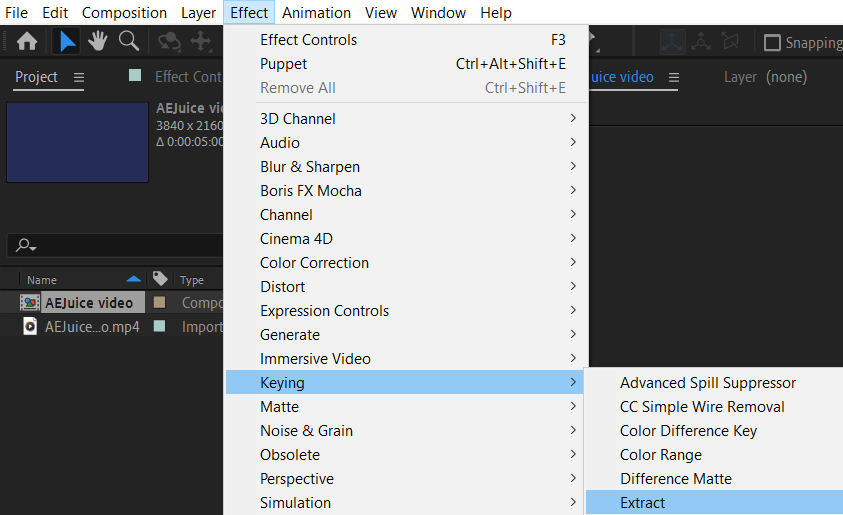Screen dimensions: 843x515
Task: Open the Animation menu
Action: tap(316, 13)
